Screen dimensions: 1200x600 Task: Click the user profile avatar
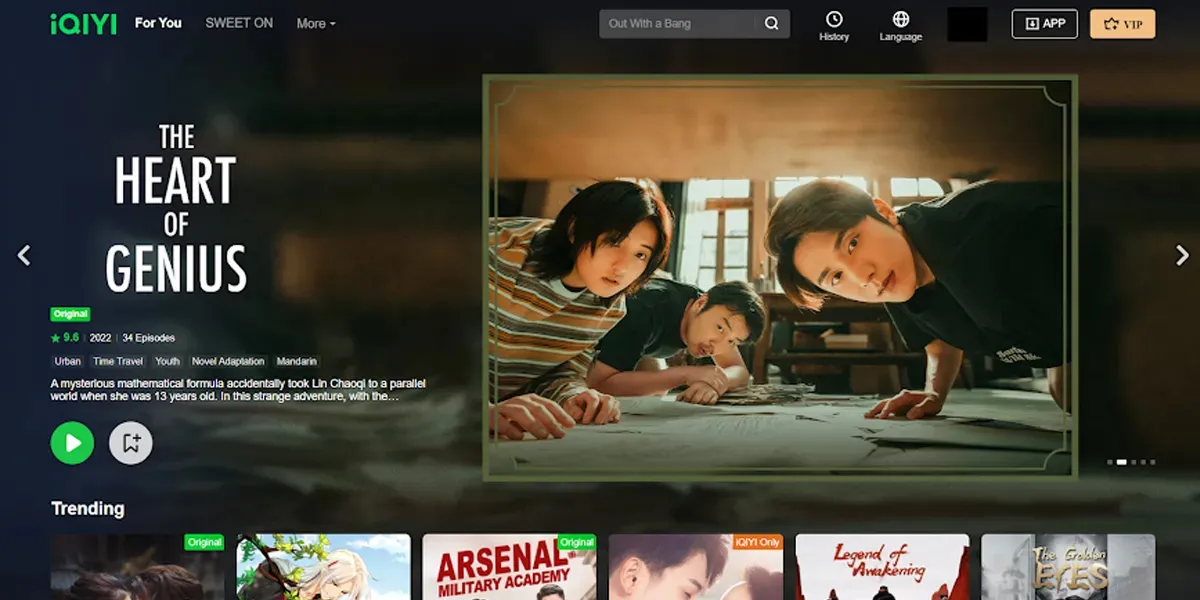click(967, 24)
